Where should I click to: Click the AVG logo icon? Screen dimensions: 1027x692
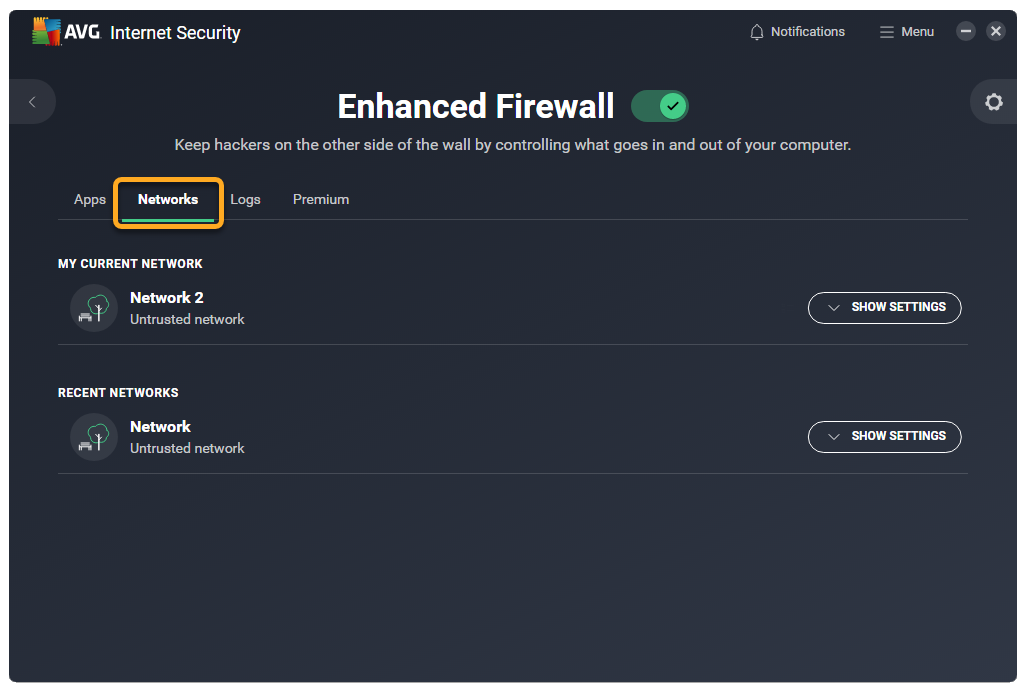click(x=47, y=32)
